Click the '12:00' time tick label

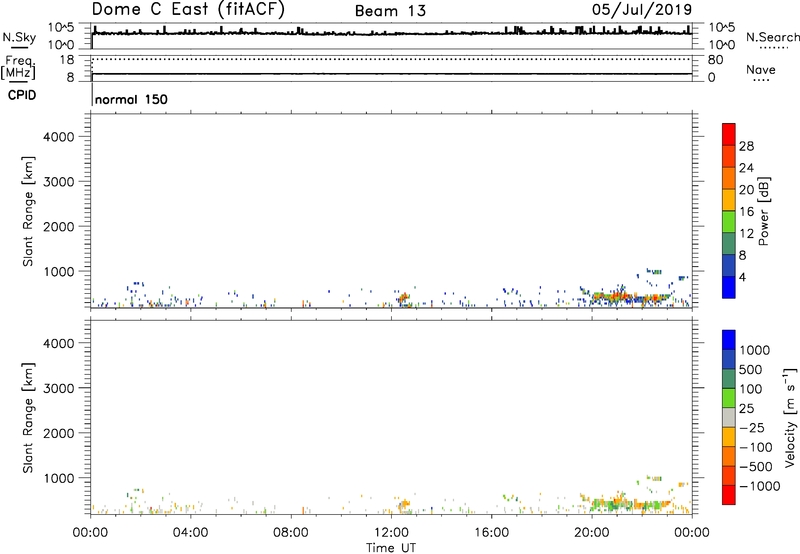pyautogui.click(x=391, y=533)
